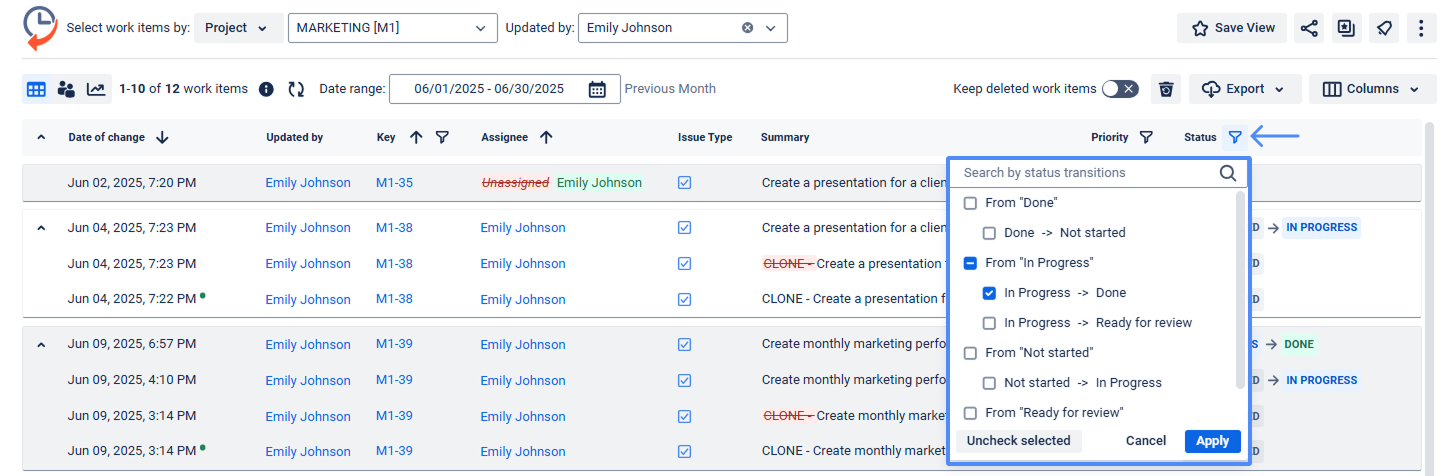Expand the Columns dropdown
The height and width of the screenshot is (476, 1443).
coord(1371,89)
